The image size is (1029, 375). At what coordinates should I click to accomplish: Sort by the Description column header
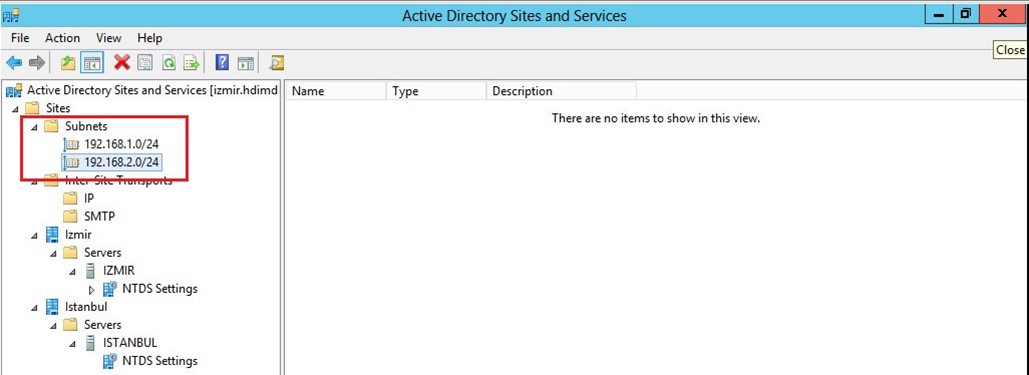click(x=561, y=91)
